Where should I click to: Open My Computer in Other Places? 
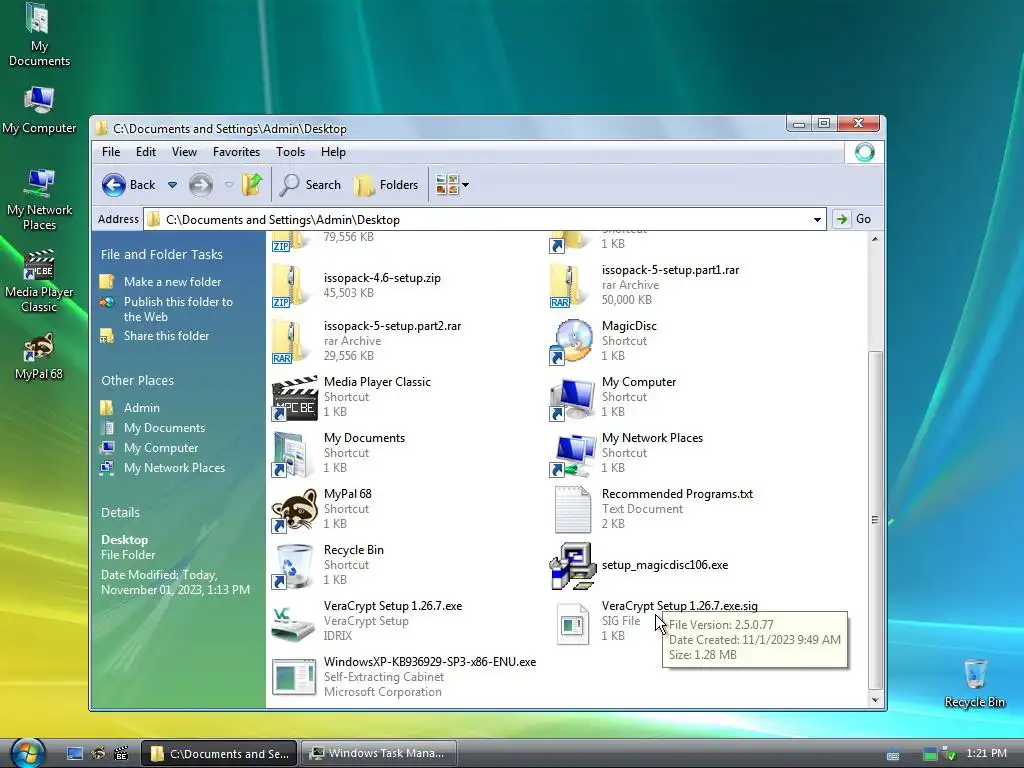point(161,448)
